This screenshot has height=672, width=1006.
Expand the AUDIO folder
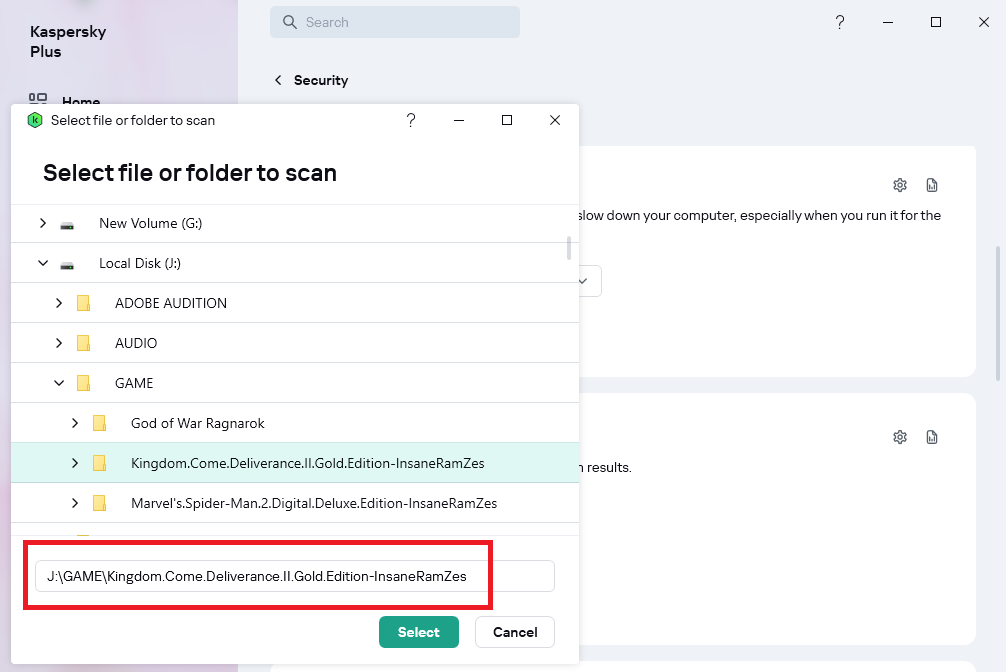click(x=59, y=343)
